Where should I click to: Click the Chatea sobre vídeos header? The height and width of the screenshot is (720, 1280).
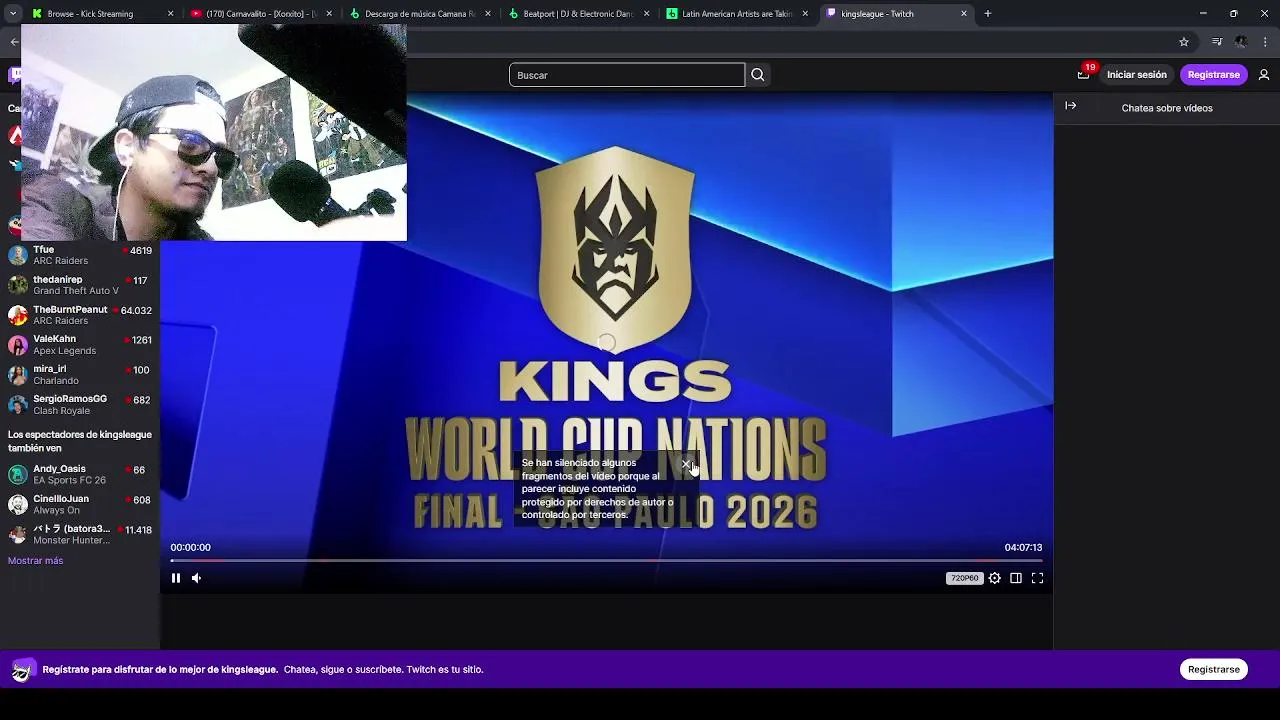point(1167,108)
